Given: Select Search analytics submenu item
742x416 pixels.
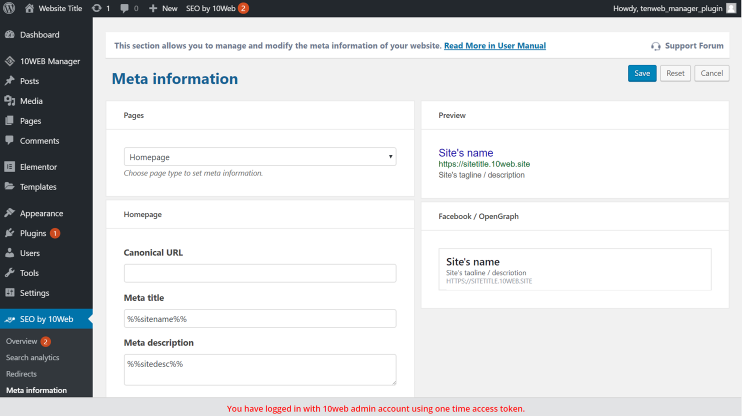Looking at the screenshot, I should [x=33, y=357].
